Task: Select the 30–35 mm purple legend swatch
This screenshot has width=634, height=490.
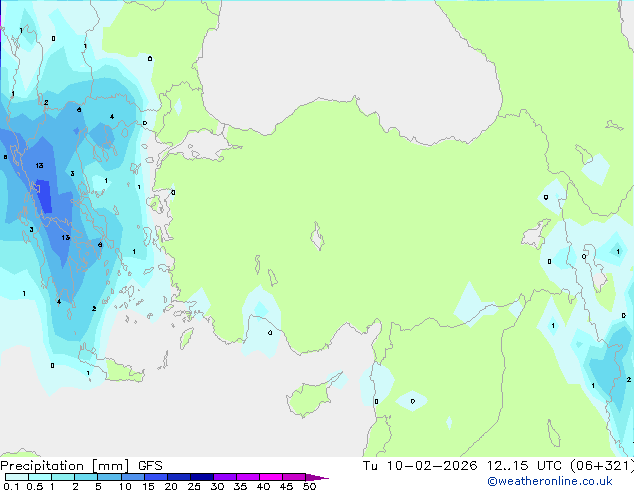Action: click(224, 477)
